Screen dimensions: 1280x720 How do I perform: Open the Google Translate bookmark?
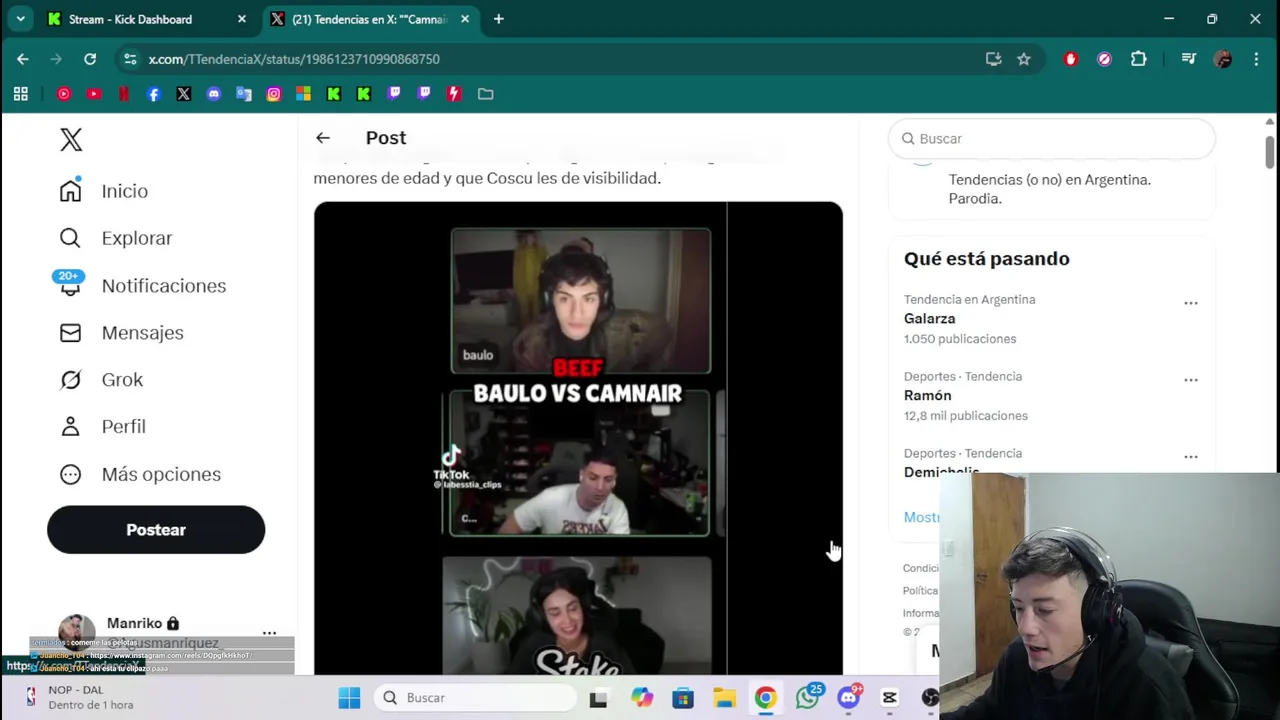(x=244, y=94)
